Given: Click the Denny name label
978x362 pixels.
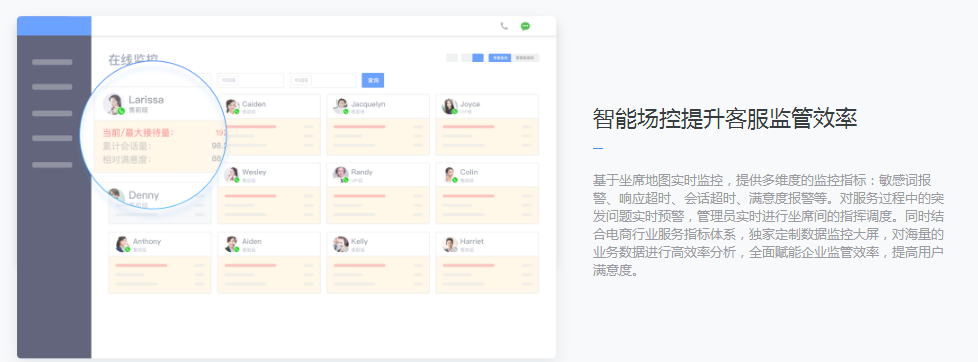Looking at the screenshot, I should 143,195.
